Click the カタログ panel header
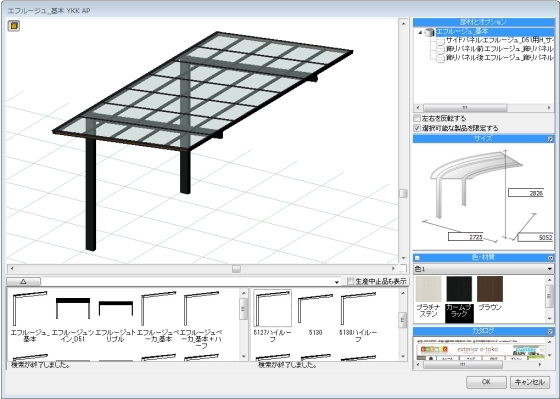The image size is (560, 399). click(483, 331)
